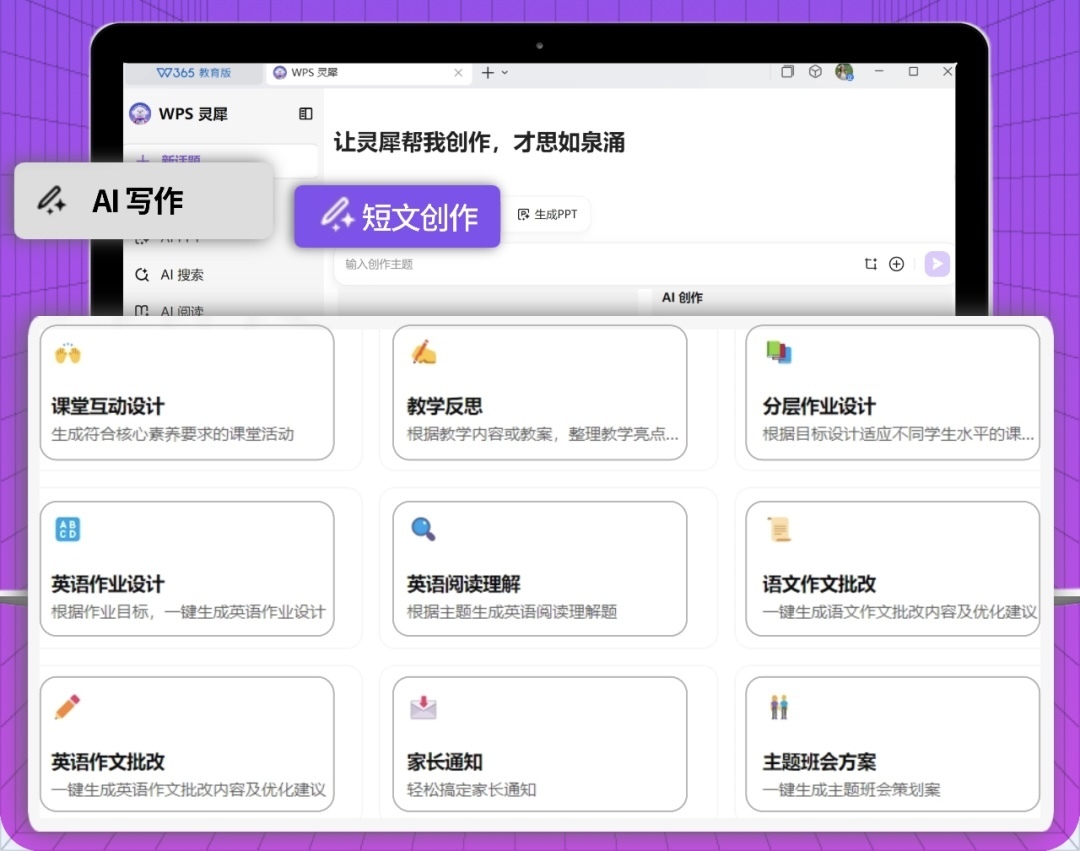Screen dimensions: 1080x851
Task: Click the purple send arrow button
Action: point(936,264)
